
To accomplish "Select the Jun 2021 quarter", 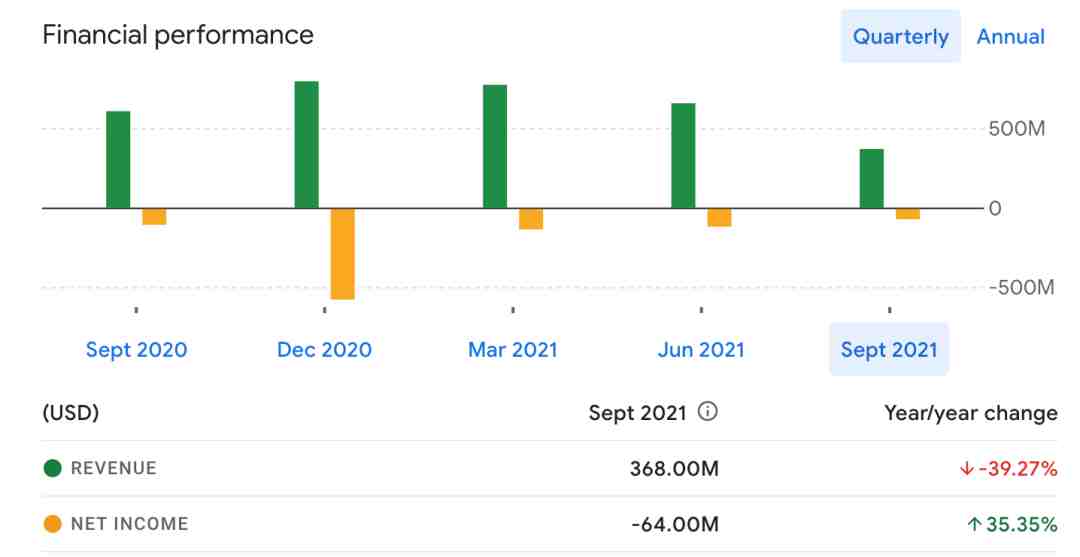I will 701,350.
